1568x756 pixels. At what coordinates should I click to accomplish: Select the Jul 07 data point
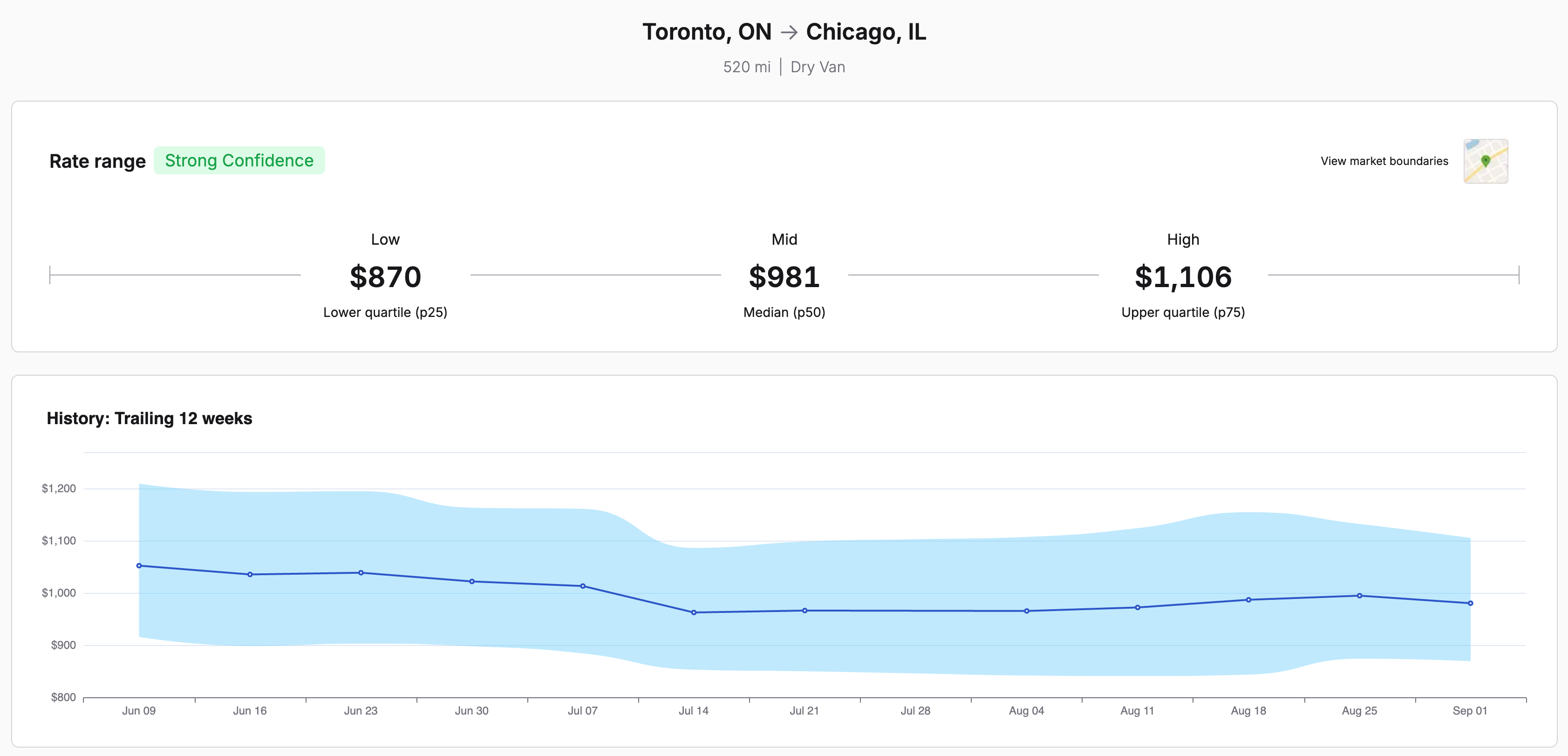(x=582, y=585)
